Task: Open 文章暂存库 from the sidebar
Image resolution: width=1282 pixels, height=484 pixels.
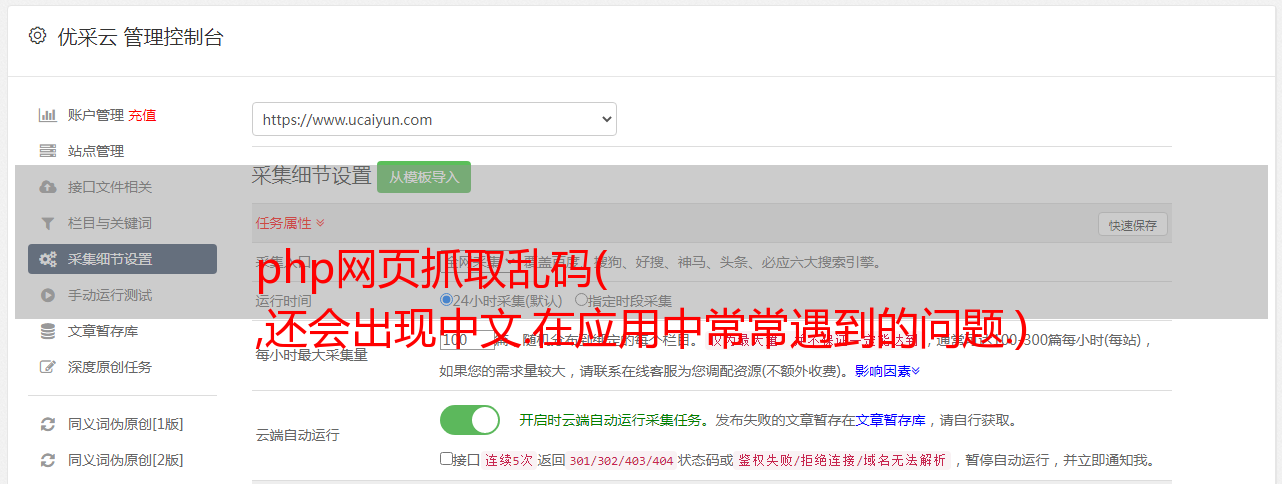Action: click(103, 331)
